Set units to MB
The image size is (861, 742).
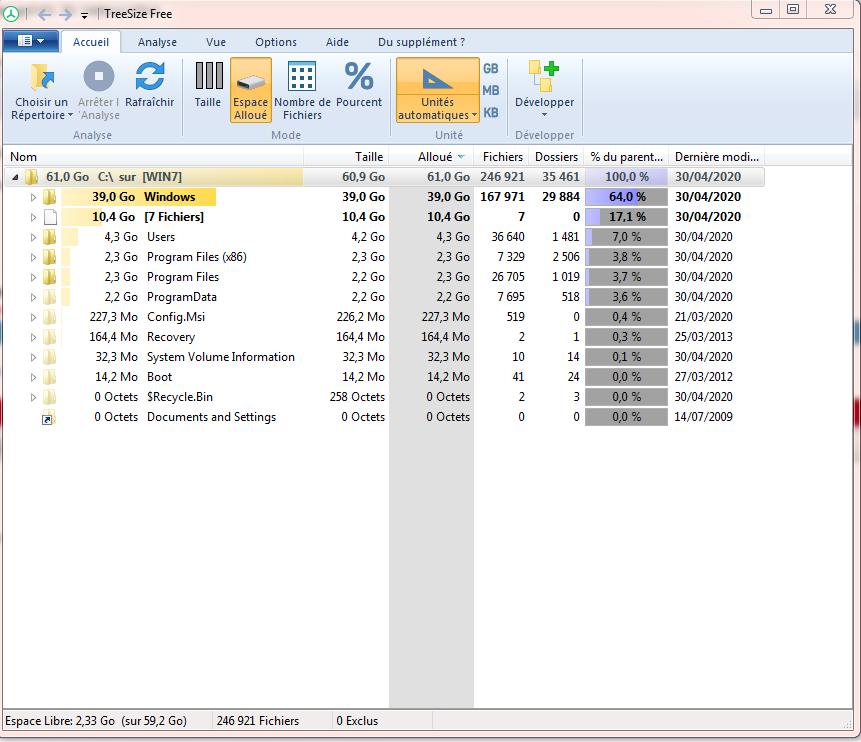(x=491, y=91)
